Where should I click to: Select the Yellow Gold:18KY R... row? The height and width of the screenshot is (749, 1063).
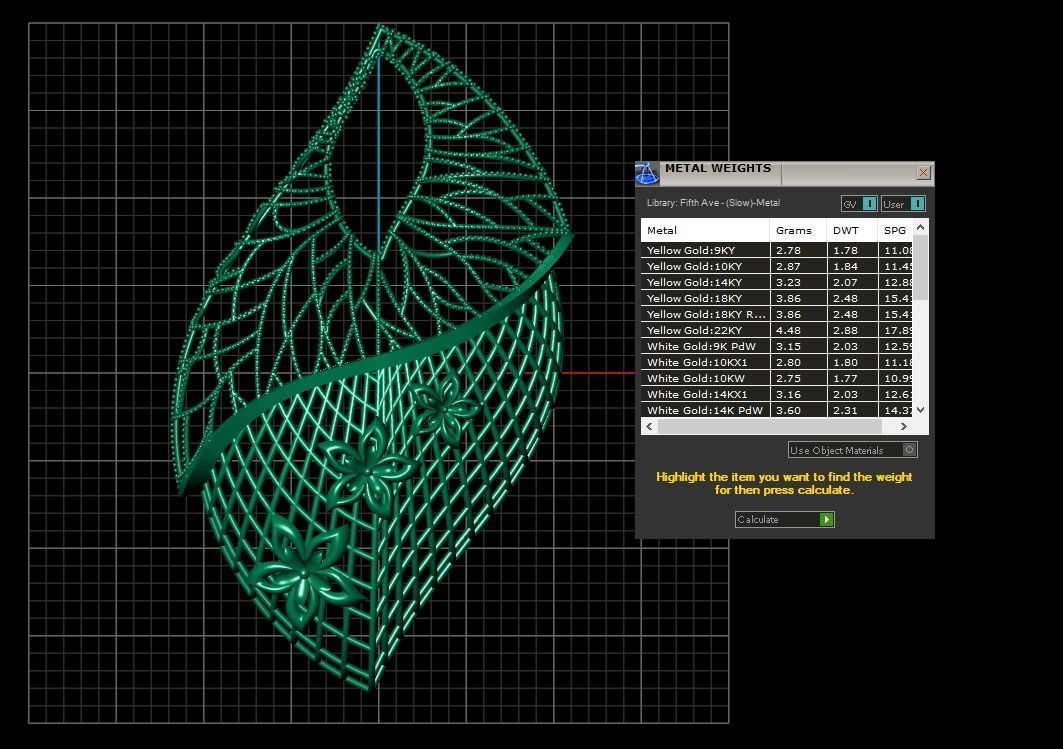pyautogui.click(x=776, y=315)
